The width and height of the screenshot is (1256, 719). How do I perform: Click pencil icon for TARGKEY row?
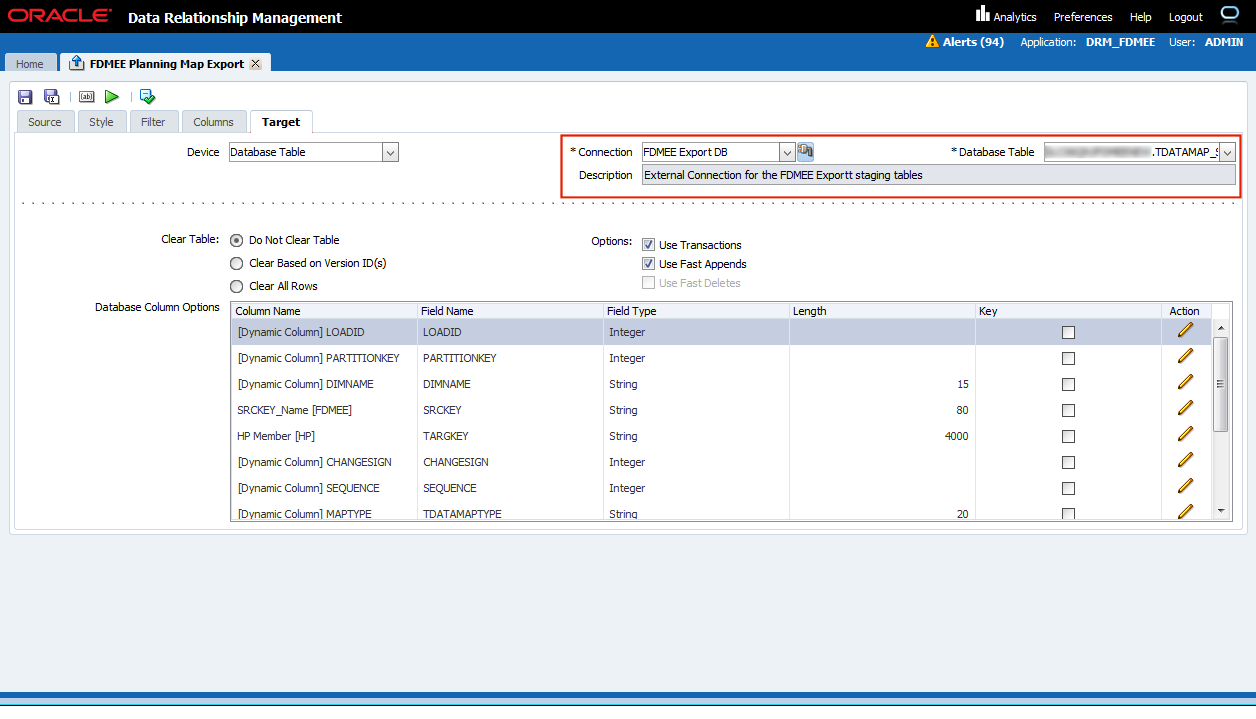[x=1185, y=435]
